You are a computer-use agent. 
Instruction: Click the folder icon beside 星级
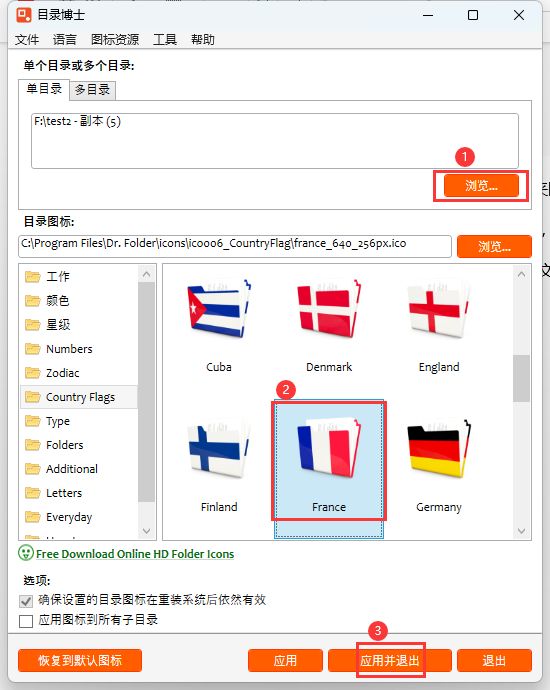click(33, 325)
